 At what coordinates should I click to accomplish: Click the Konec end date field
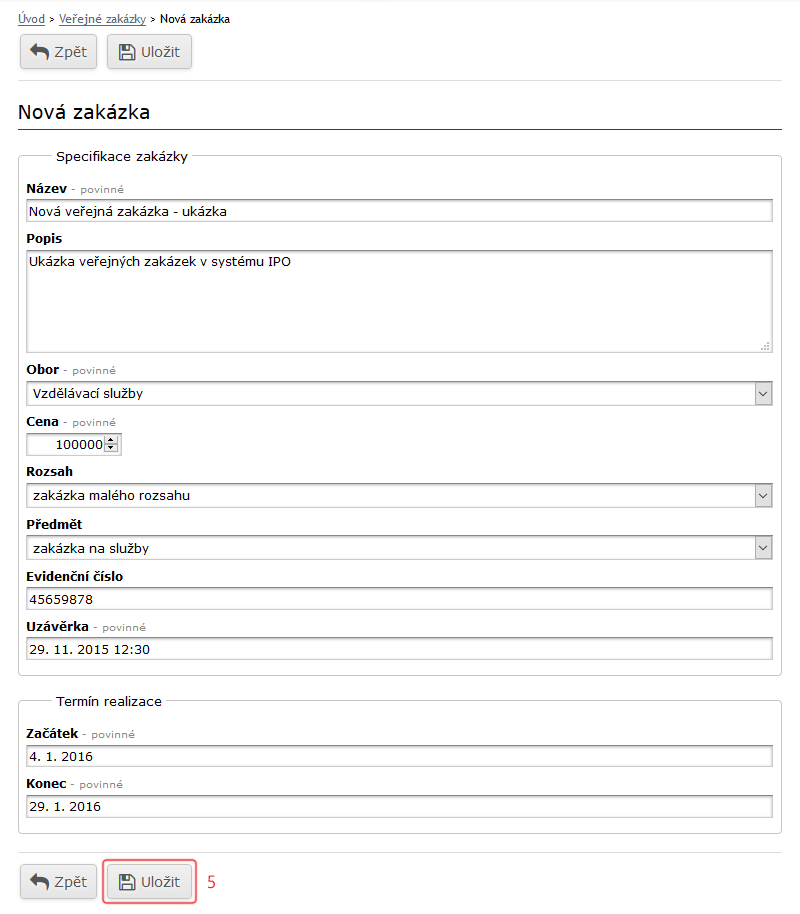tap(399, 807)
